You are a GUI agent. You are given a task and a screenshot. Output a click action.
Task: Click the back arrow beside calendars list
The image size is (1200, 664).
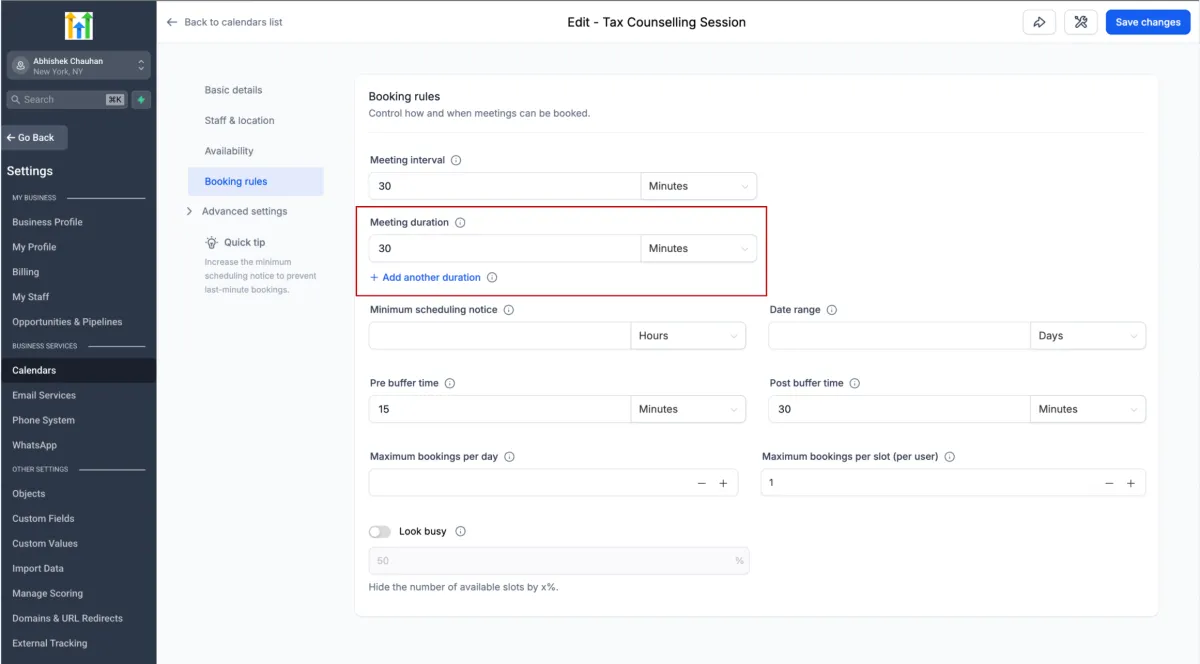(172, 22)
